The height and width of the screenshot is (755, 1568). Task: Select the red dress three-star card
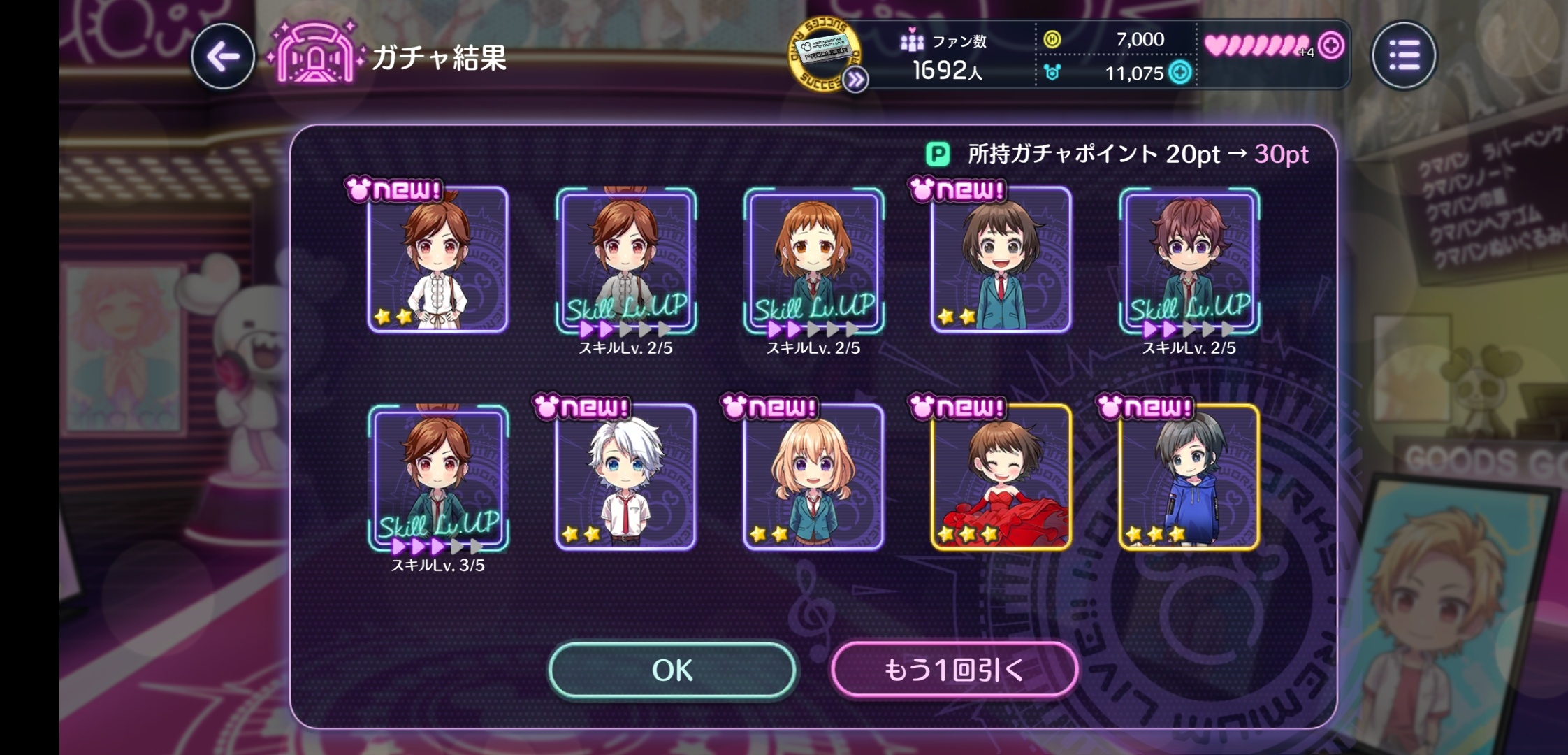coord(1001,477)
